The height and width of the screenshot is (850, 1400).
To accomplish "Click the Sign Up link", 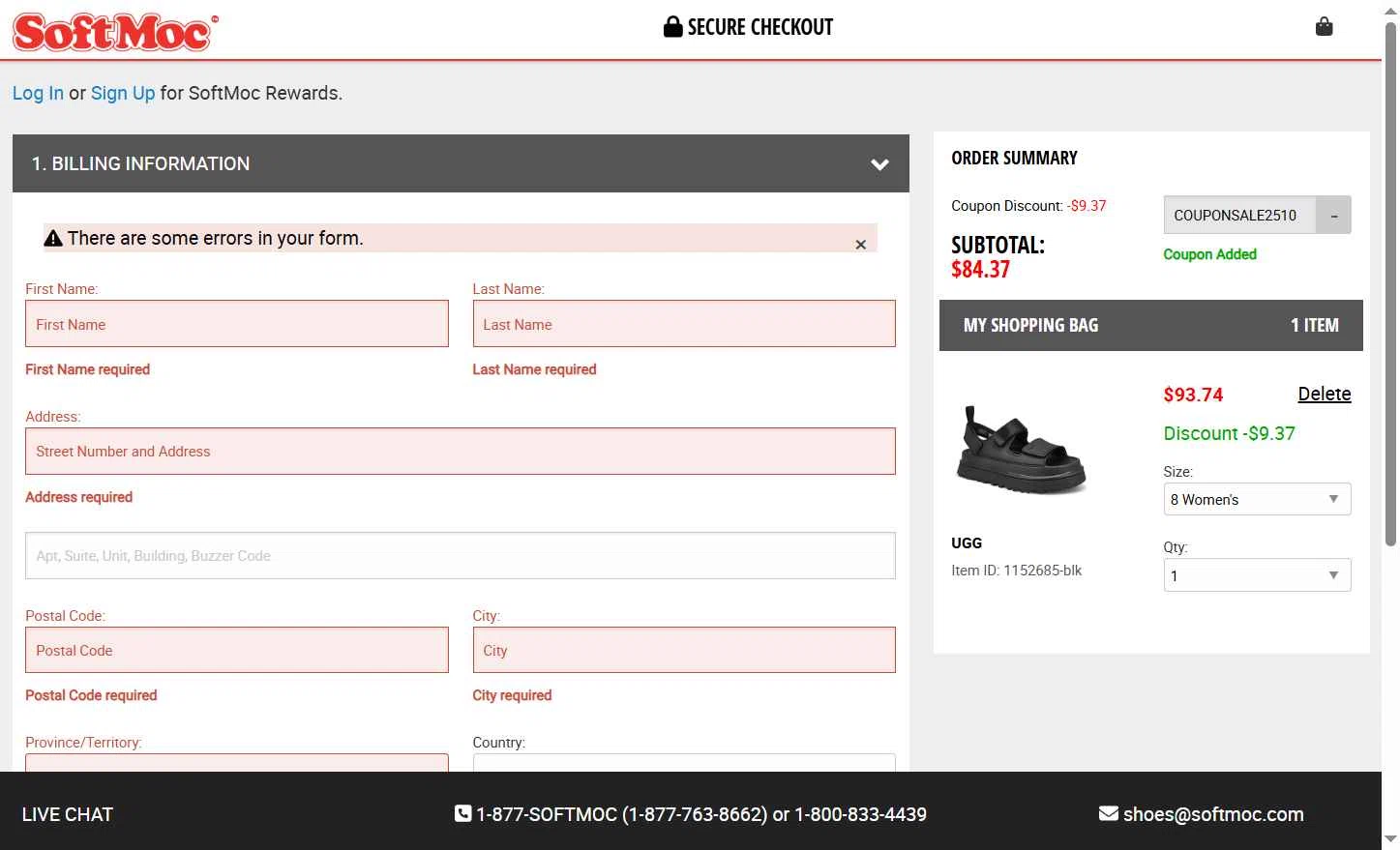I will click(x=123, y=93).
